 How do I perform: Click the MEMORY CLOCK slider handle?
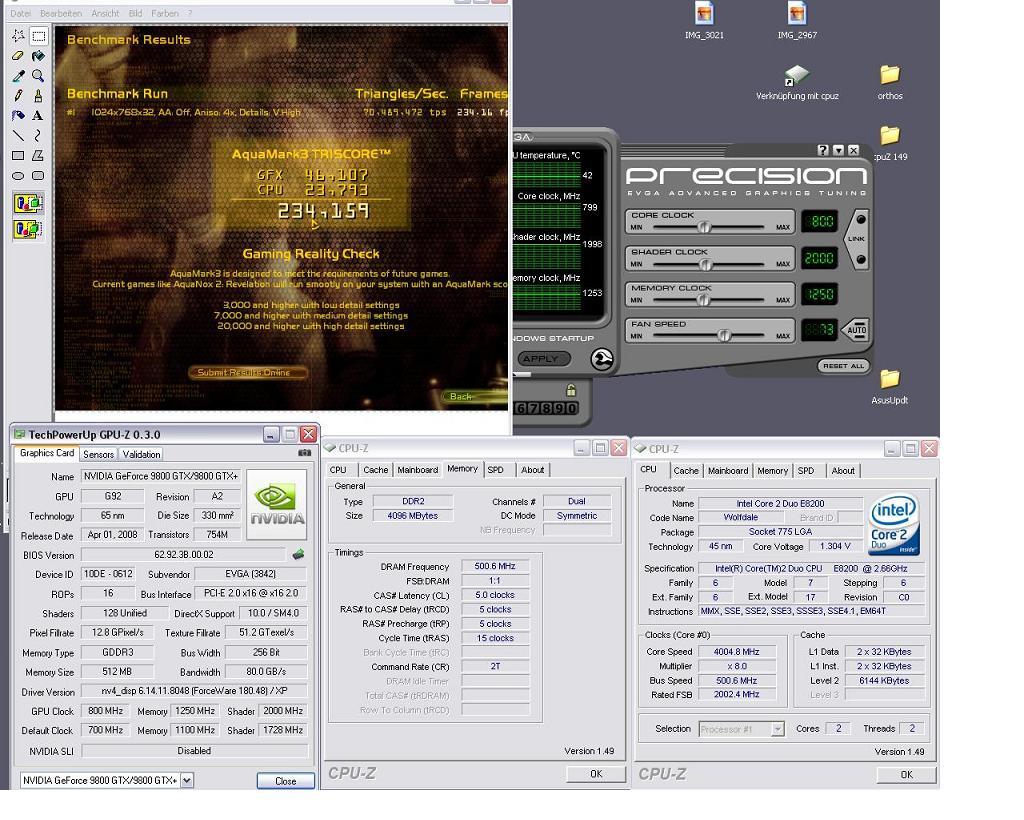(x=703, y=300)
